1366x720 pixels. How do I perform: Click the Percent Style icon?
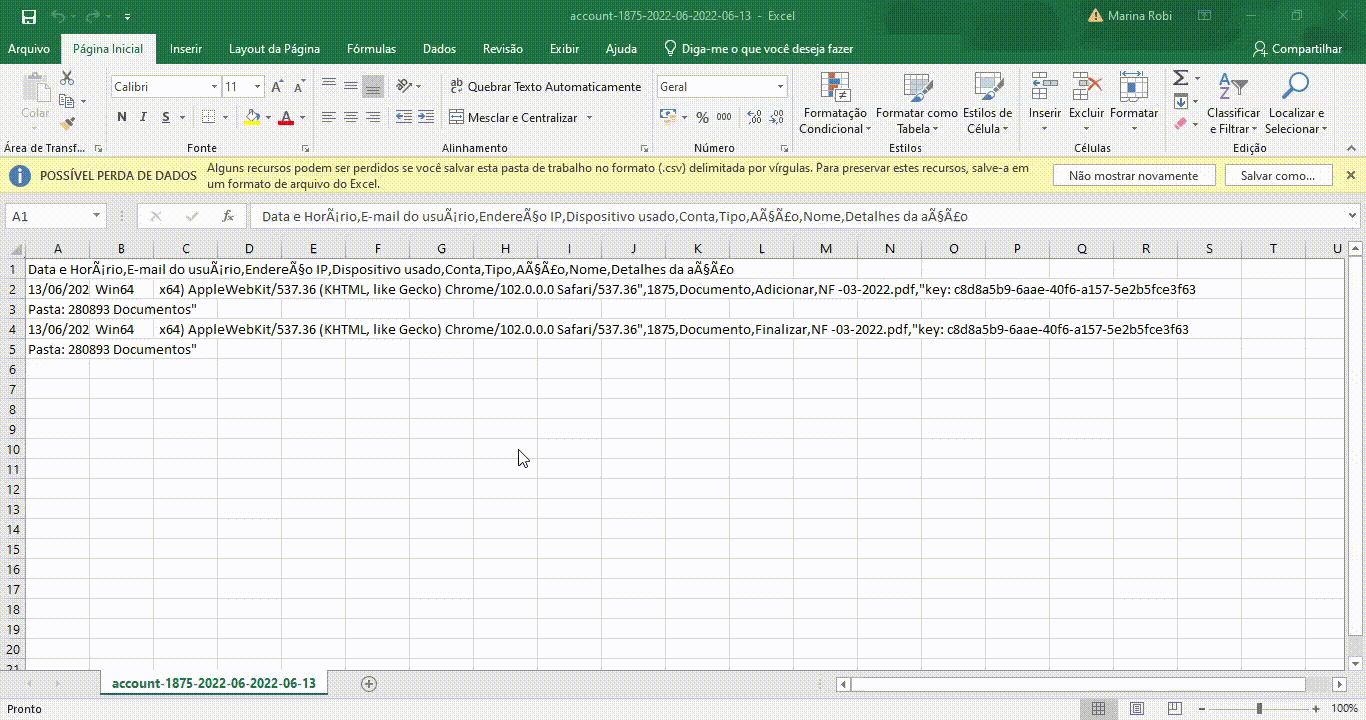tap(702, 117)
